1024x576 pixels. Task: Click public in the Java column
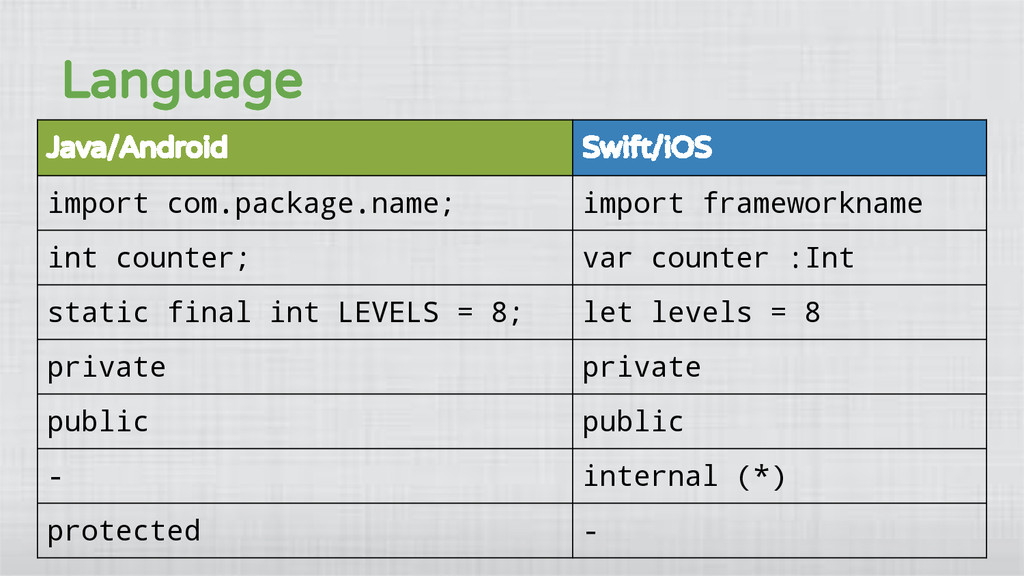[305, 421]
